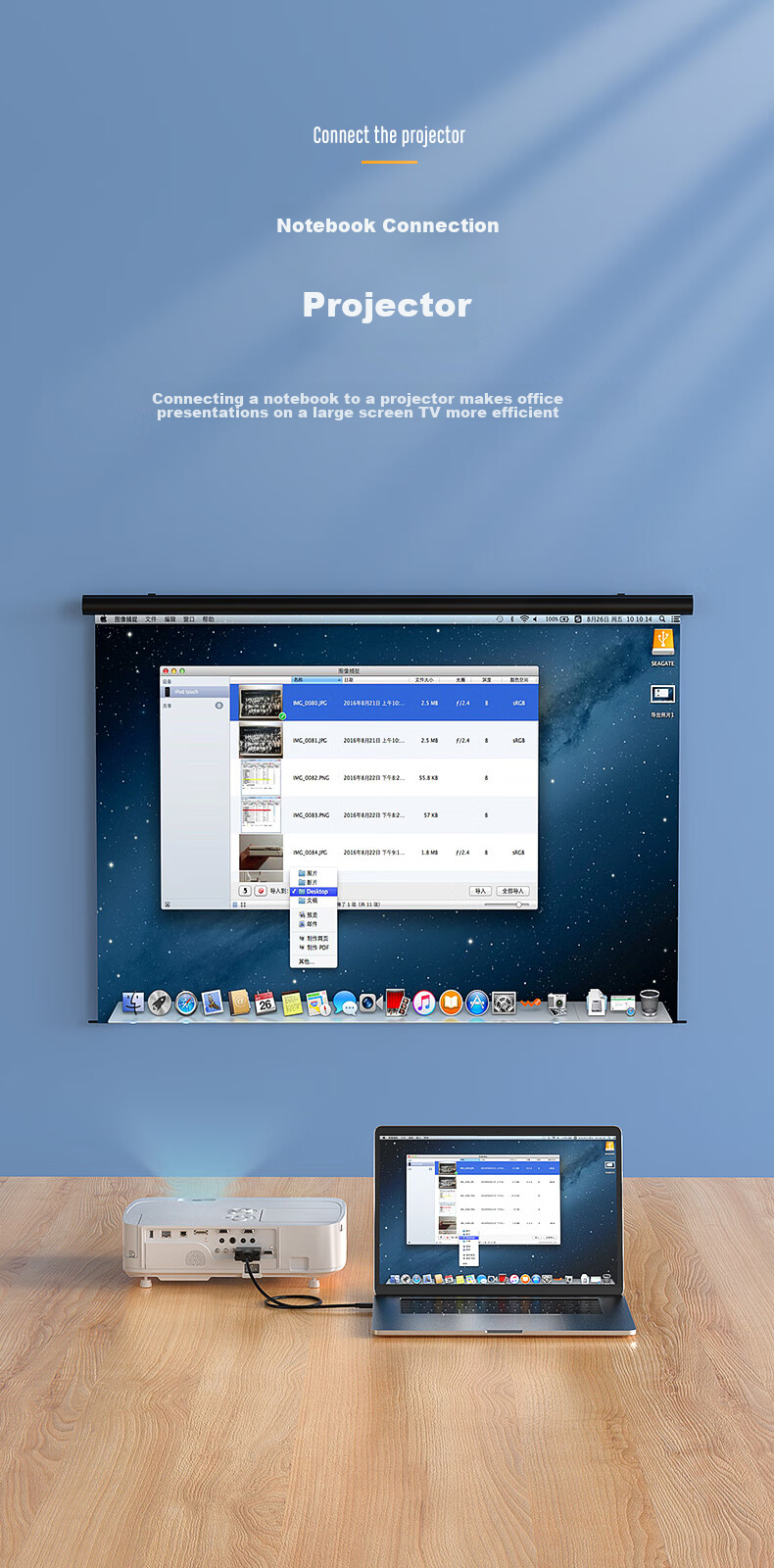Choose checked Desktop entry in projected menu
774x1568 pixels.
313,892
